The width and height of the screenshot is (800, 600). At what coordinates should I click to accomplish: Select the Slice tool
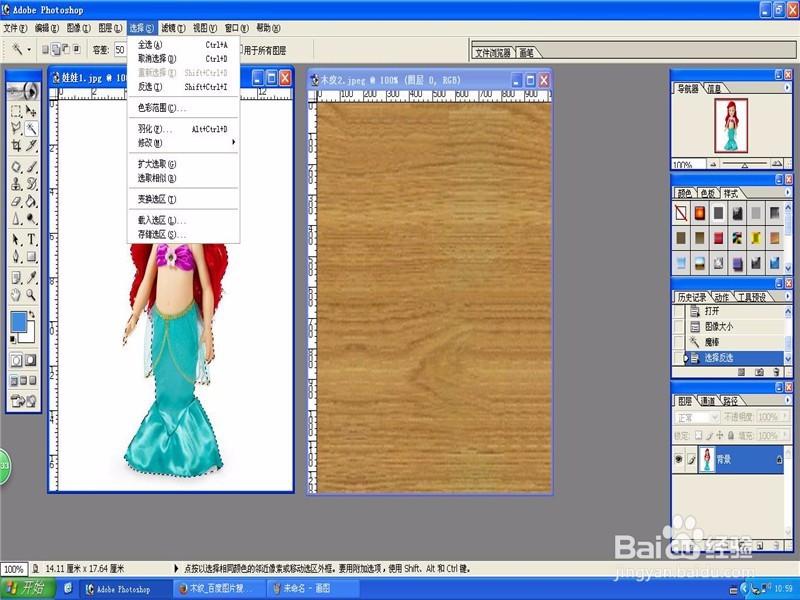pos(31,146)
